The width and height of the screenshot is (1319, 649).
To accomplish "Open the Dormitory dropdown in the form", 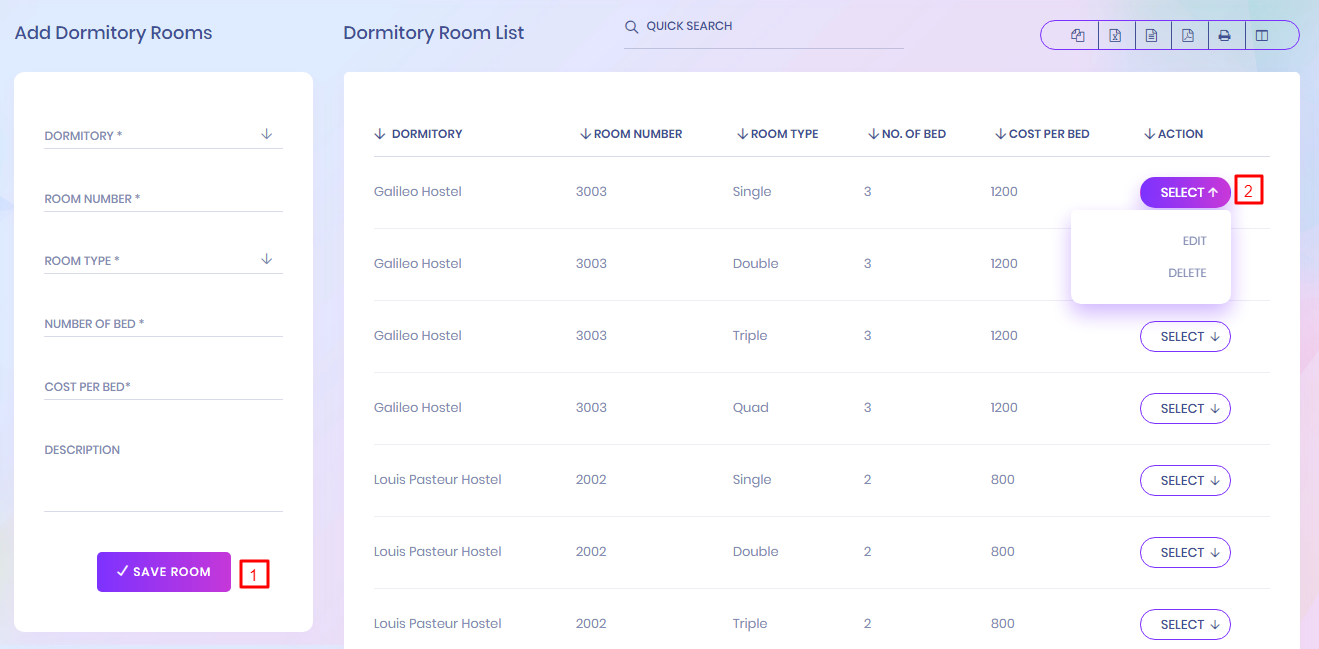I will pos(163,135).
